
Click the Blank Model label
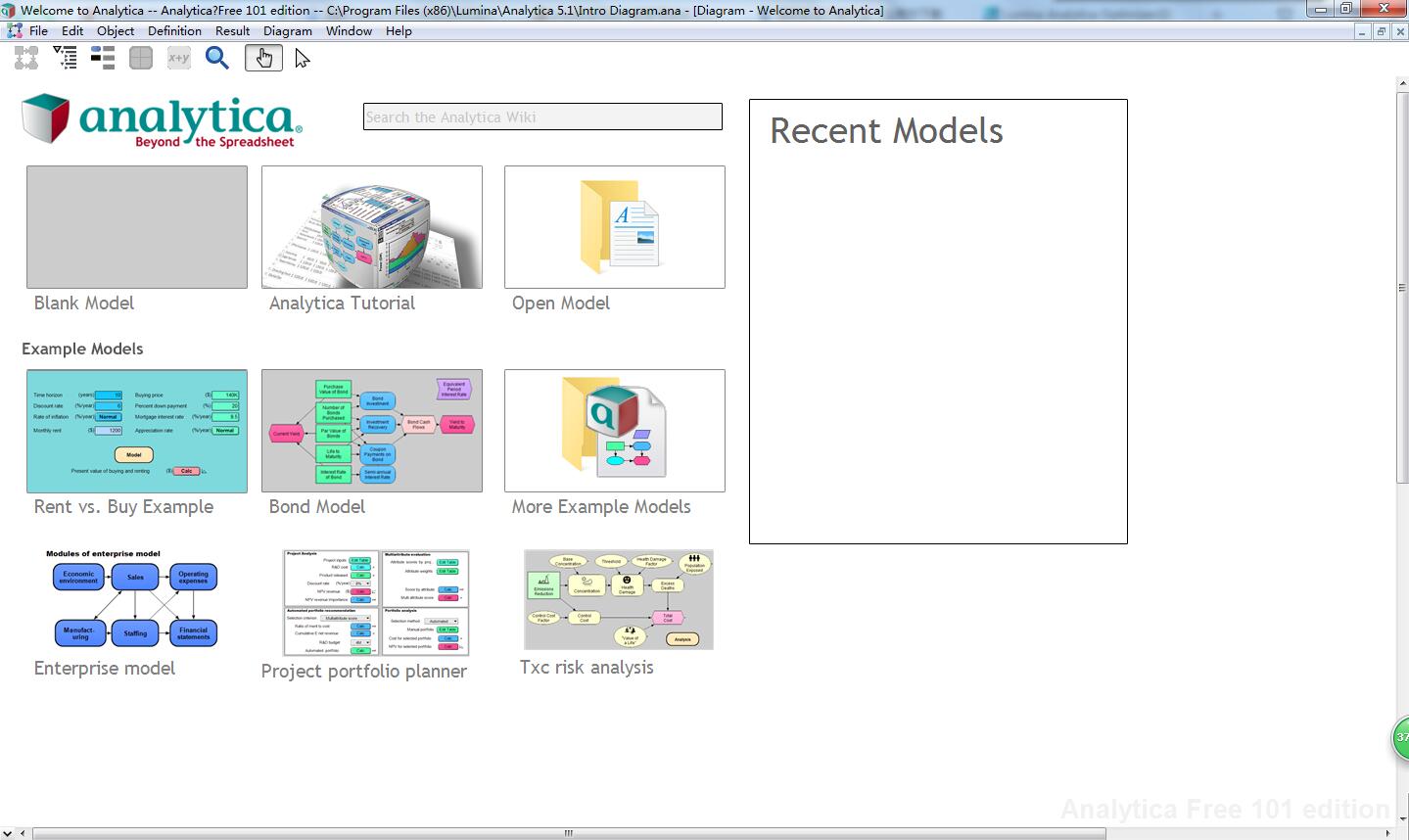(x=84, y=303)
